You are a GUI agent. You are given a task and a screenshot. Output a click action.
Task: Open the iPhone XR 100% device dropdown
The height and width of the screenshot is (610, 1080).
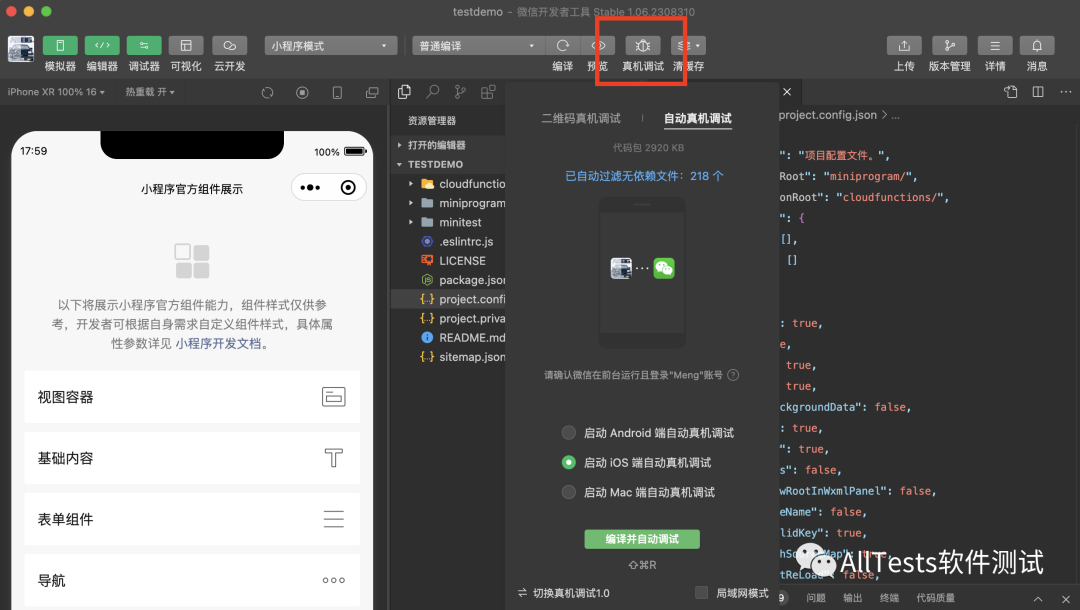click(x=56, y=92)
